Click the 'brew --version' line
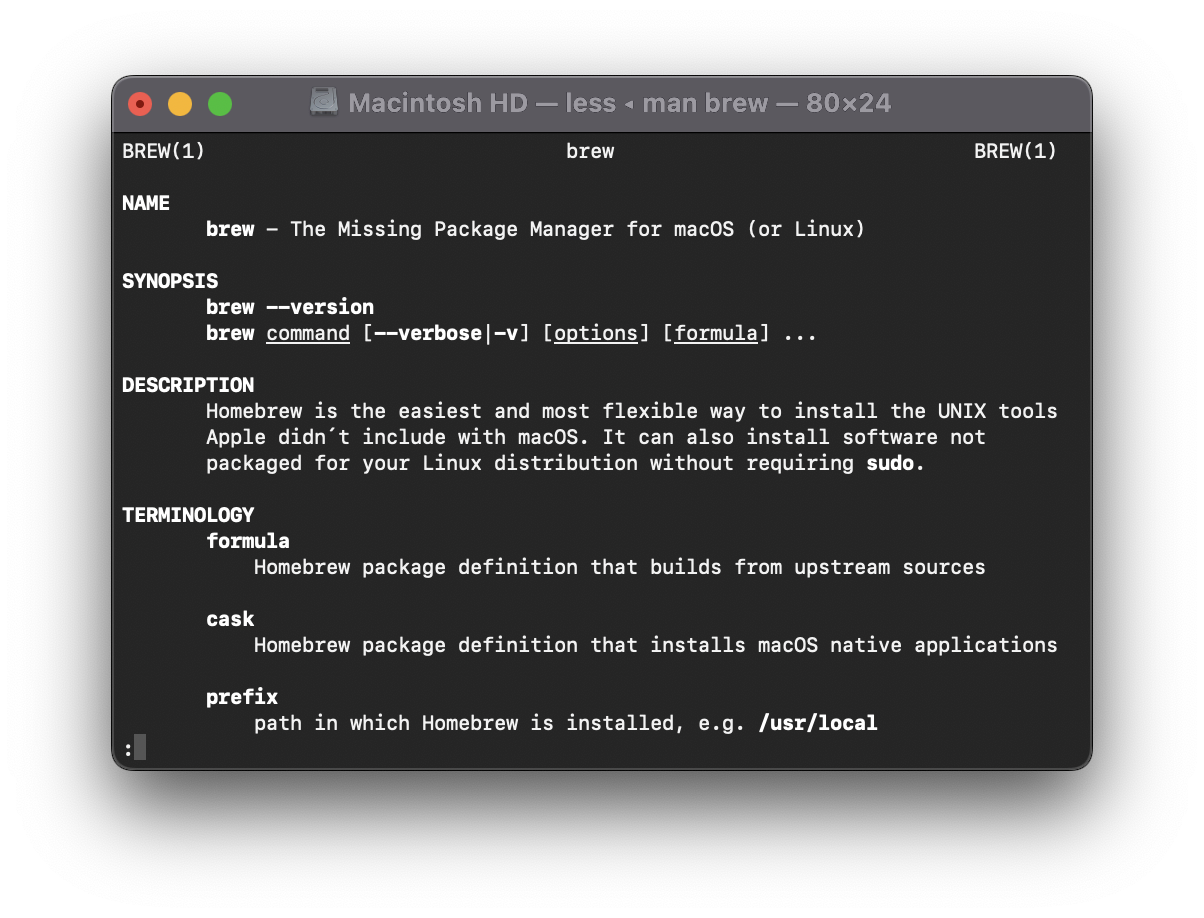 (x=290, y=307)
